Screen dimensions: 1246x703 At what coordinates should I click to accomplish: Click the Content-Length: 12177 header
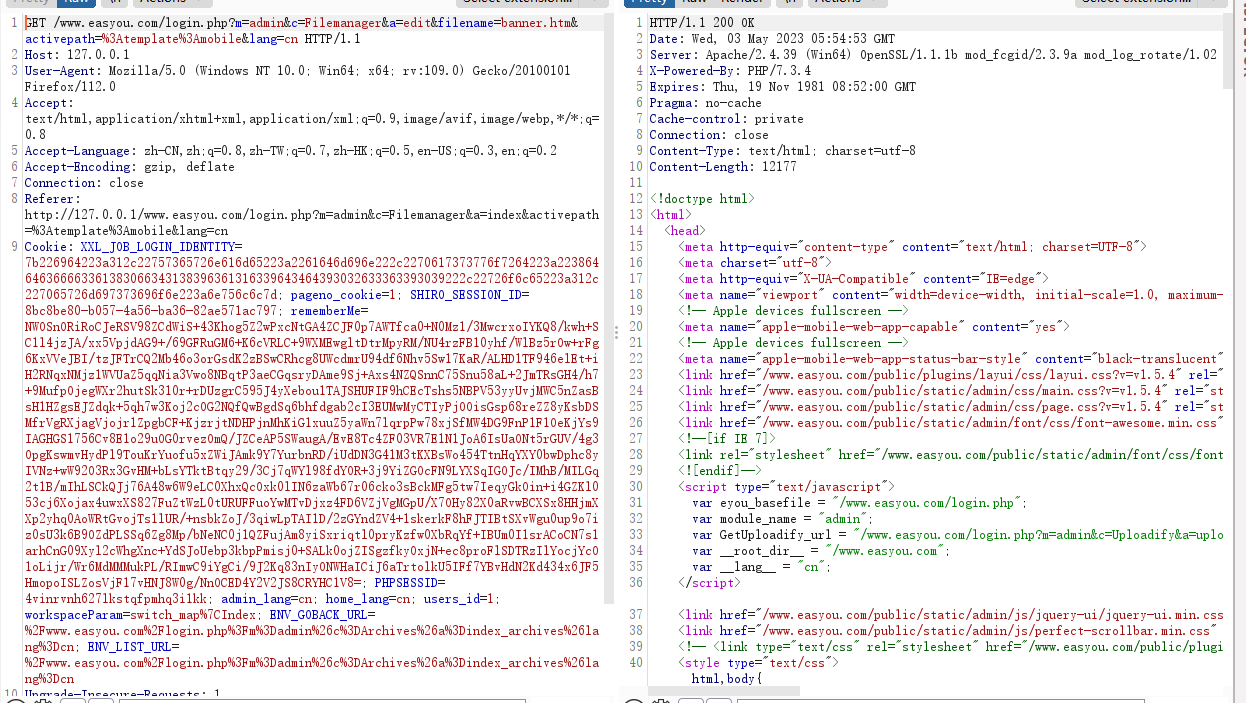pyautogui.click(x=723, y=166)
